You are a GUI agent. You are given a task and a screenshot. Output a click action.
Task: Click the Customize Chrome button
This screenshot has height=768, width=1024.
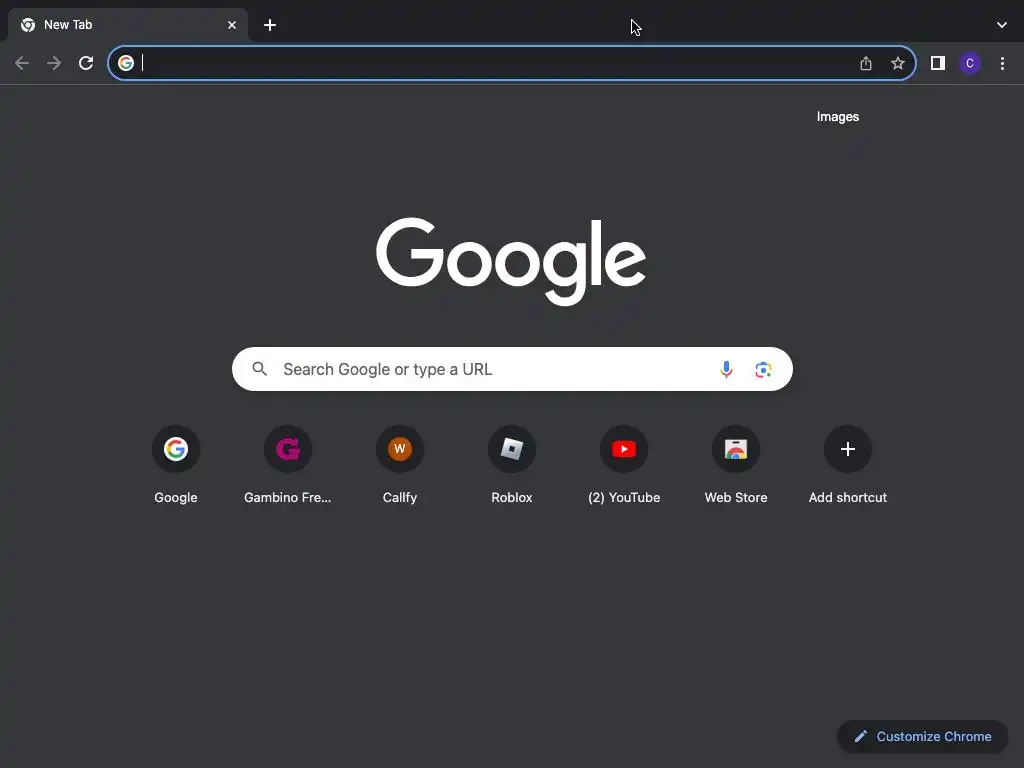point(922,737)
